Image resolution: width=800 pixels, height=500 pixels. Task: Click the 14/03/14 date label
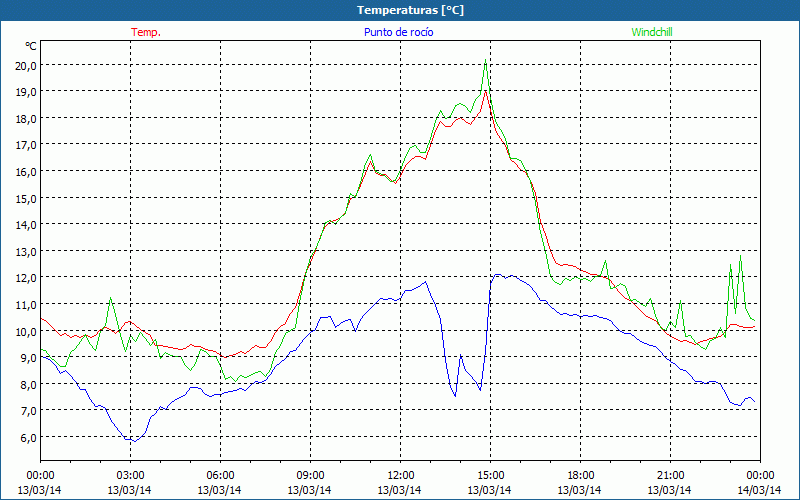(x=760, y=490)
